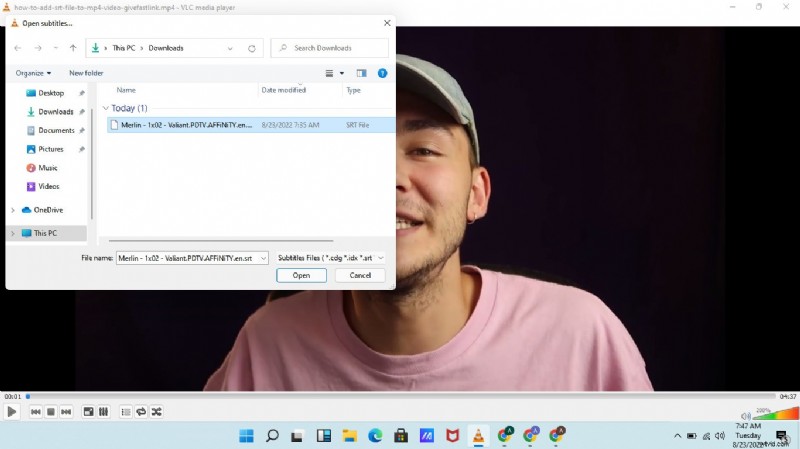Skip to next media track

[x=66, y=411]
